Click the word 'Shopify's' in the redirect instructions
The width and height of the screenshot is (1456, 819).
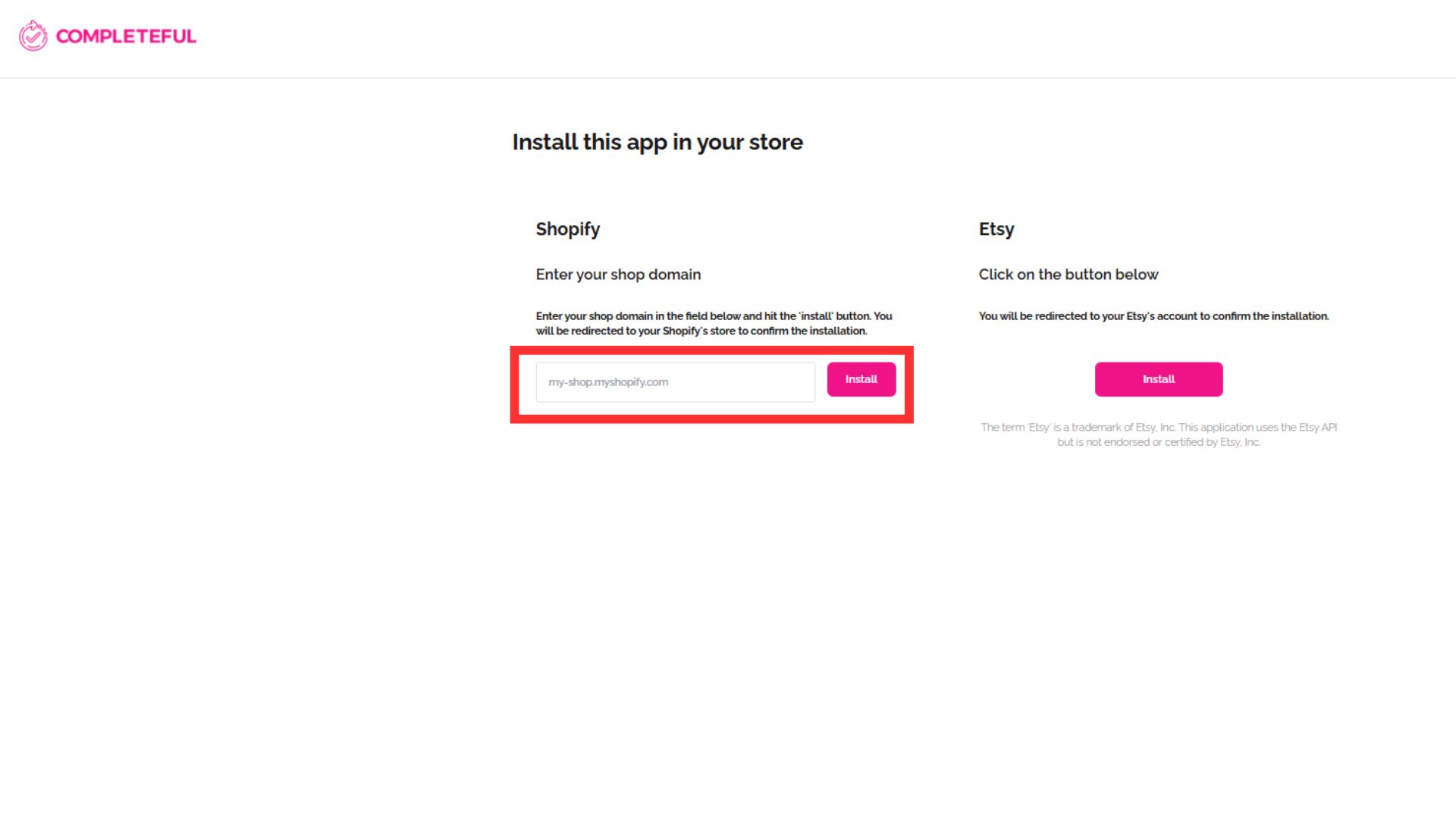pyautogui.click(x=685, y=331)
